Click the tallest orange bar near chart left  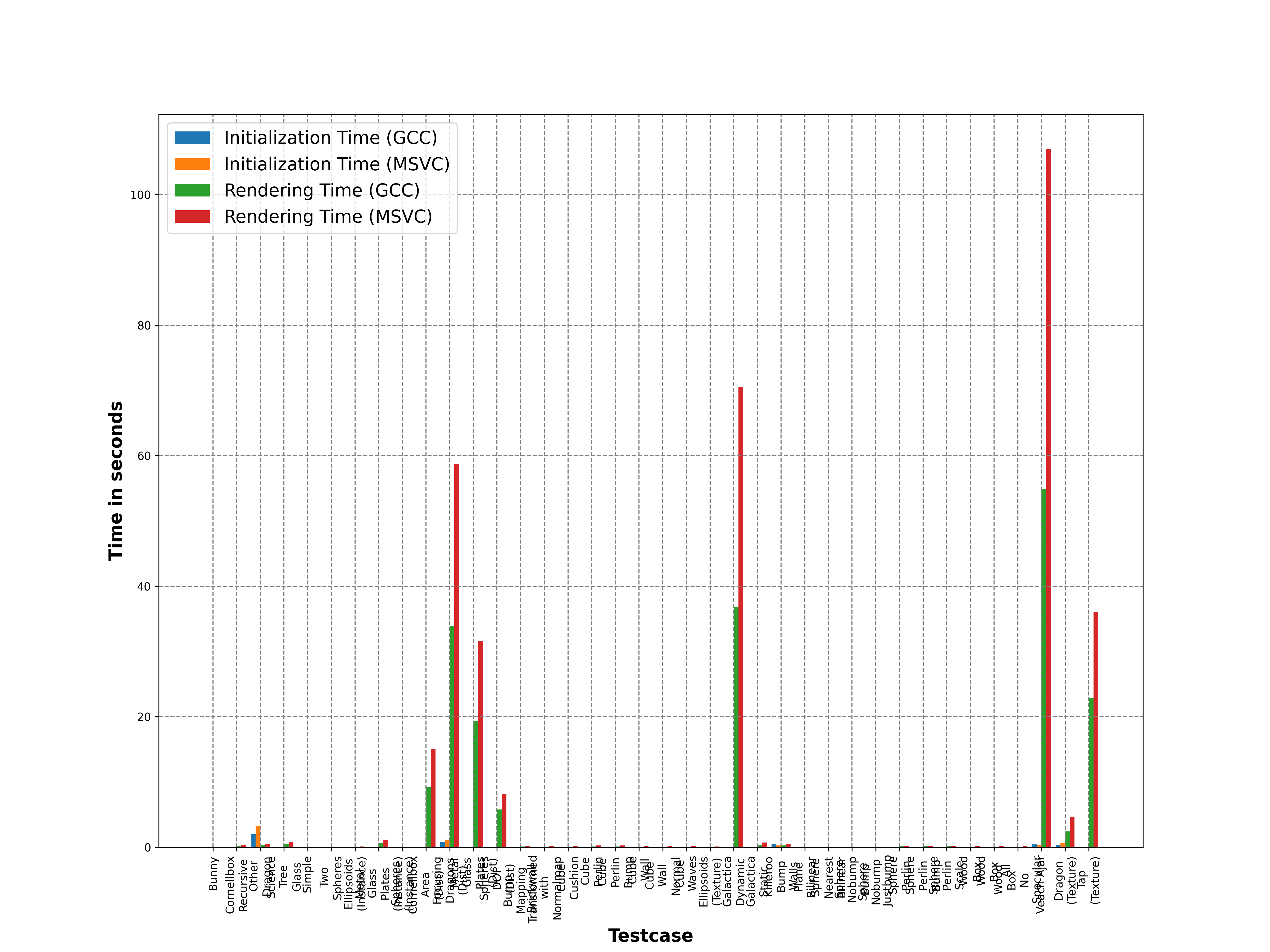tap(258, 837)
